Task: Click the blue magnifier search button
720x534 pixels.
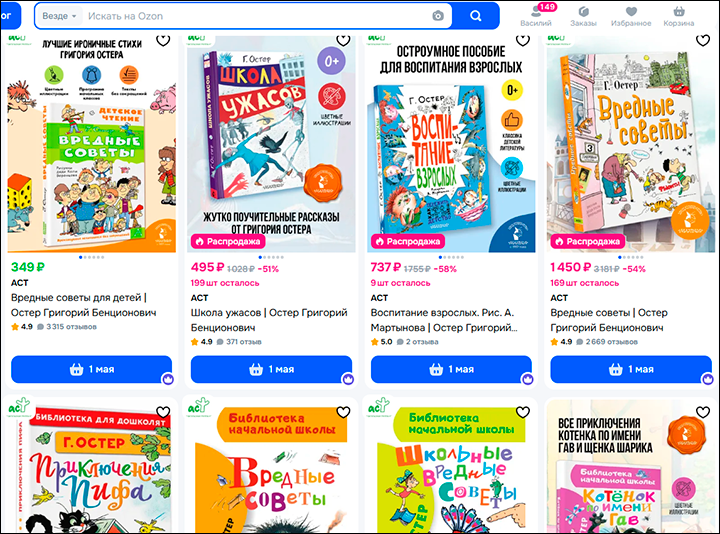Action: click(x=476, y=16)
